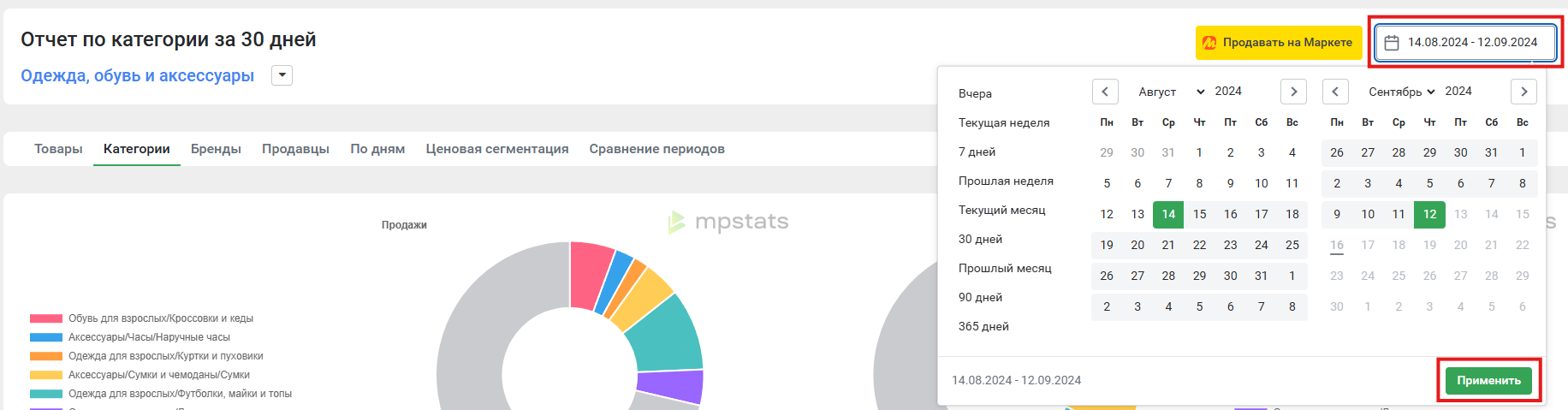This screenshot has height=410, width=1568.
Task: Select the Прошлая неделя preset
Action: click(1007, 181)
